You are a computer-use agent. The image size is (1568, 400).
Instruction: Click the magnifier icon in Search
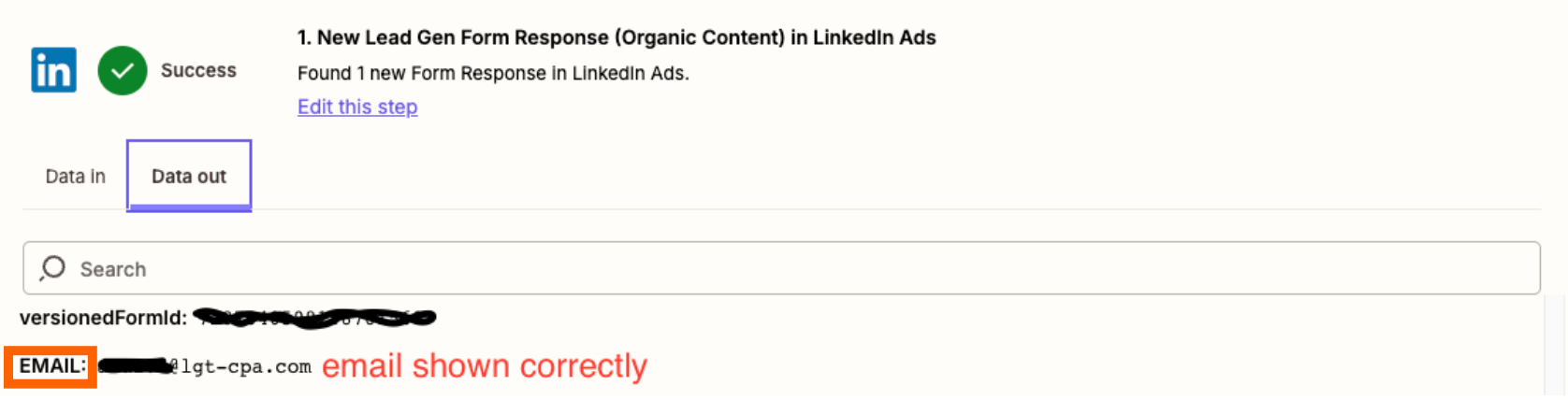(53, 269)
